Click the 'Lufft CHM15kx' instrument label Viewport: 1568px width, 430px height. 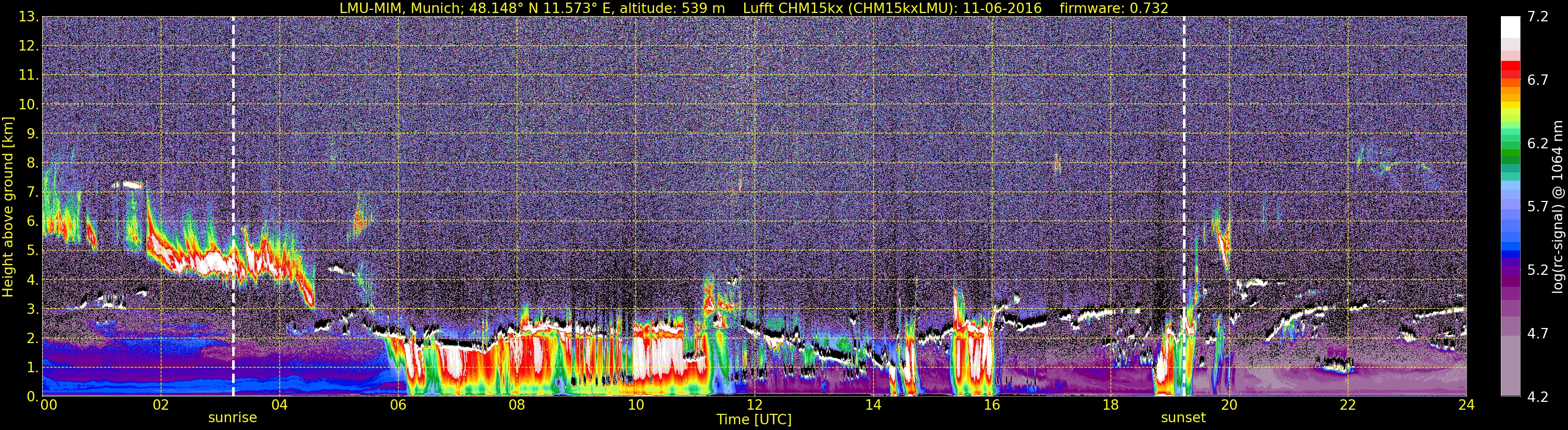(793, 8)
